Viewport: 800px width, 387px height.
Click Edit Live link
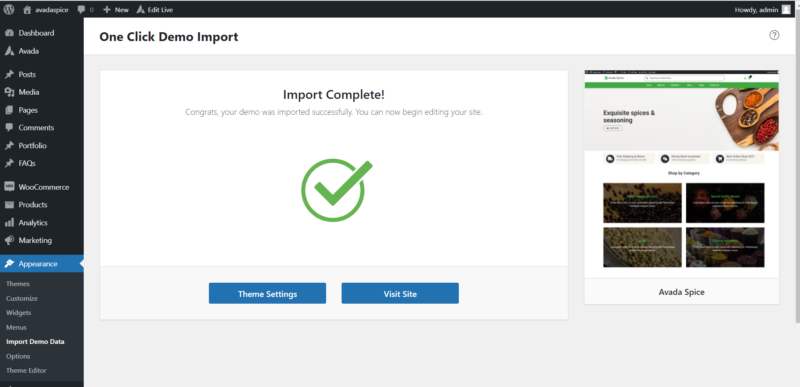[x=160, y=10]
